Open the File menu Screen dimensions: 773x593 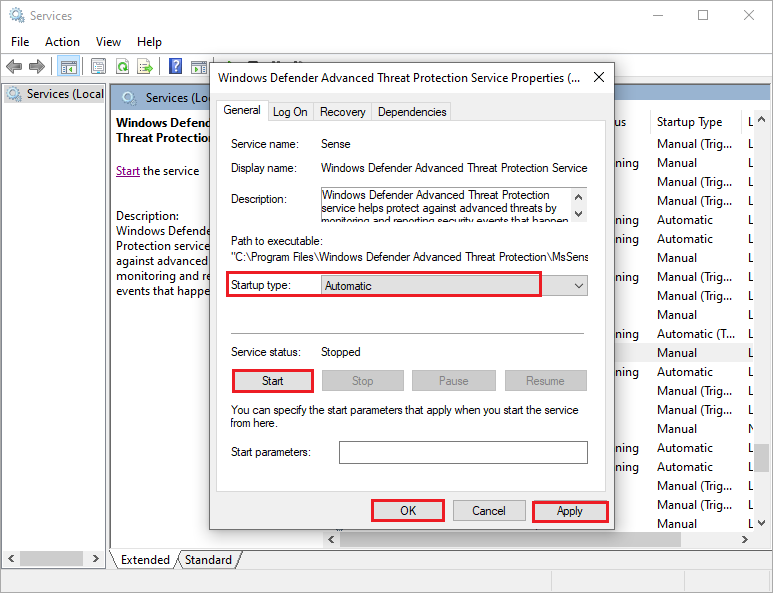click(x=20, y=42)
